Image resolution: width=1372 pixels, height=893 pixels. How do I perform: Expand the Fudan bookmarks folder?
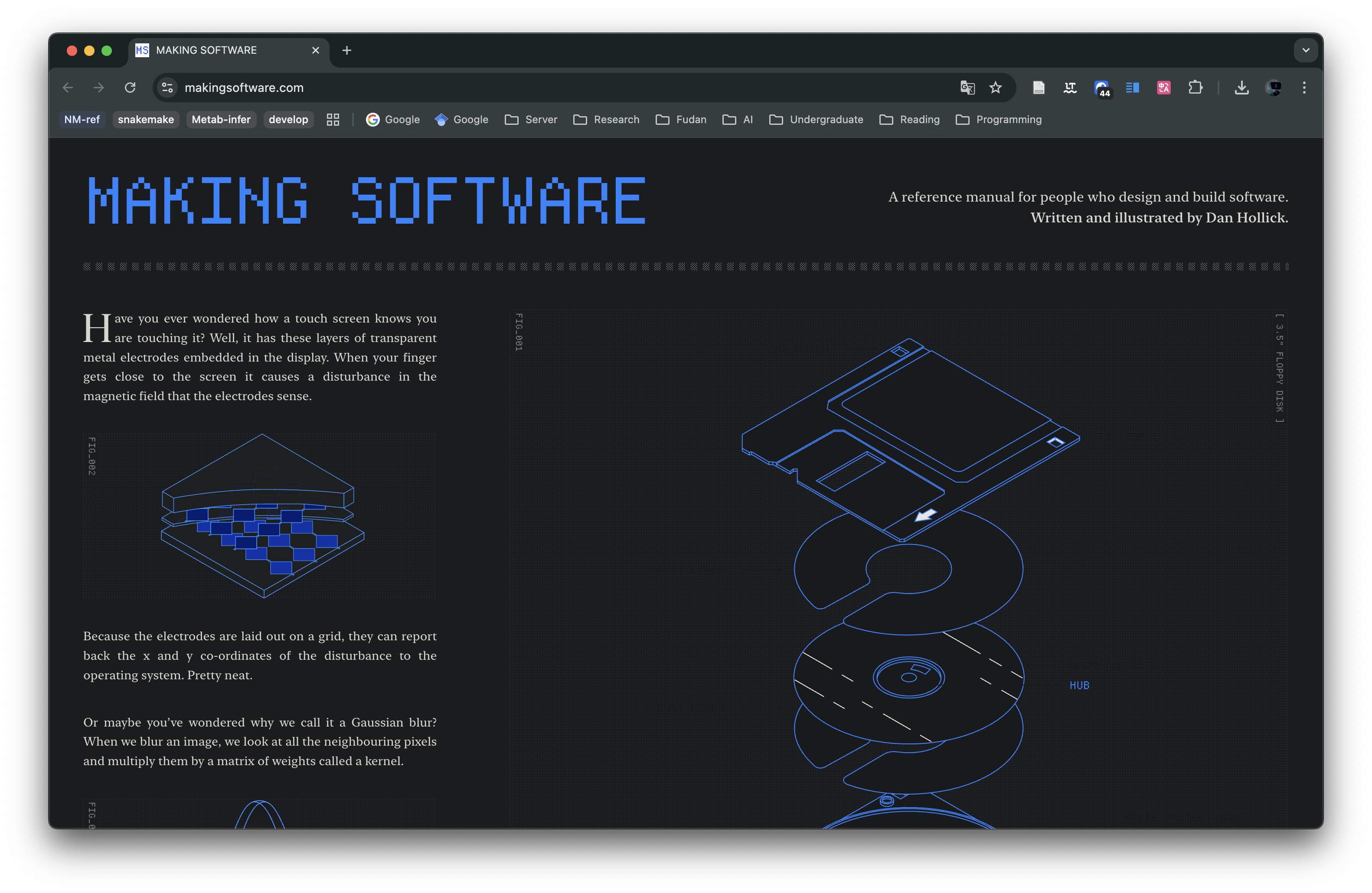[x=681, y=119]
